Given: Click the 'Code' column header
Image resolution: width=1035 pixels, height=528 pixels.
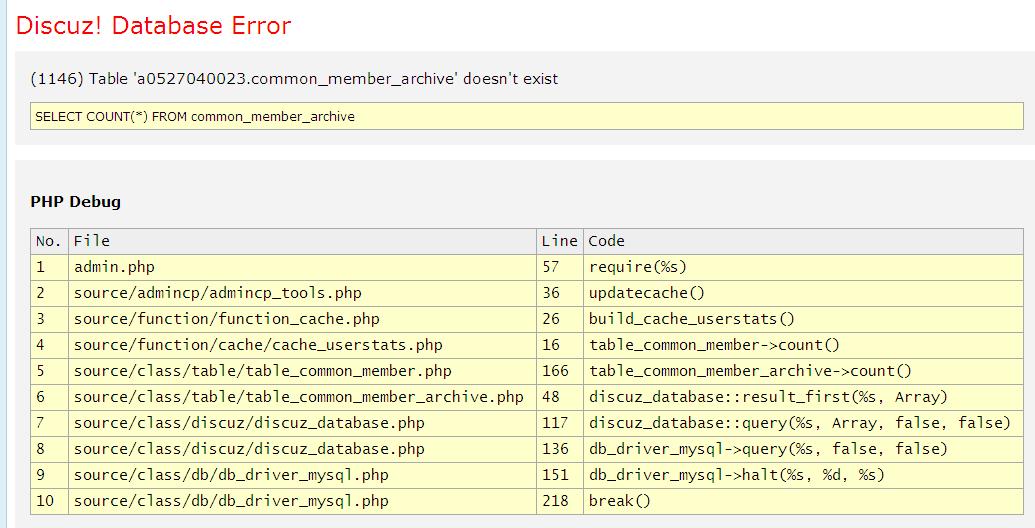Looking at the screenshot, I should pos(803,242).
